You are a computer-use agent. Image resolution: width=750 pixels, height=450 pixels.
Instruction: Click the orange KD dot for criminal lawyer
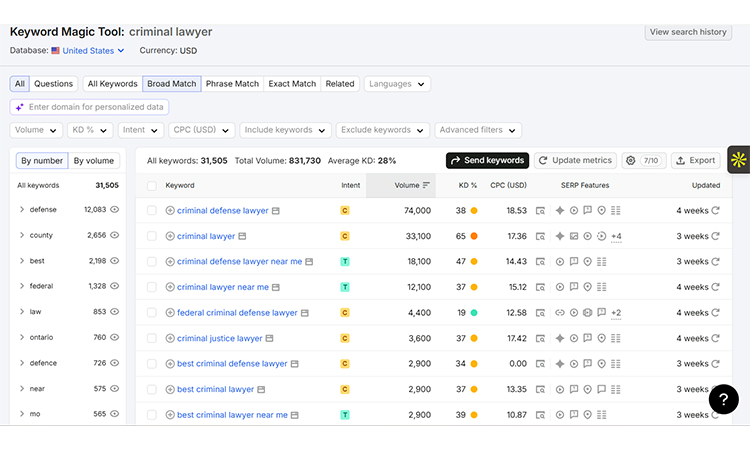pyautogui.click(x=474, y=236)
